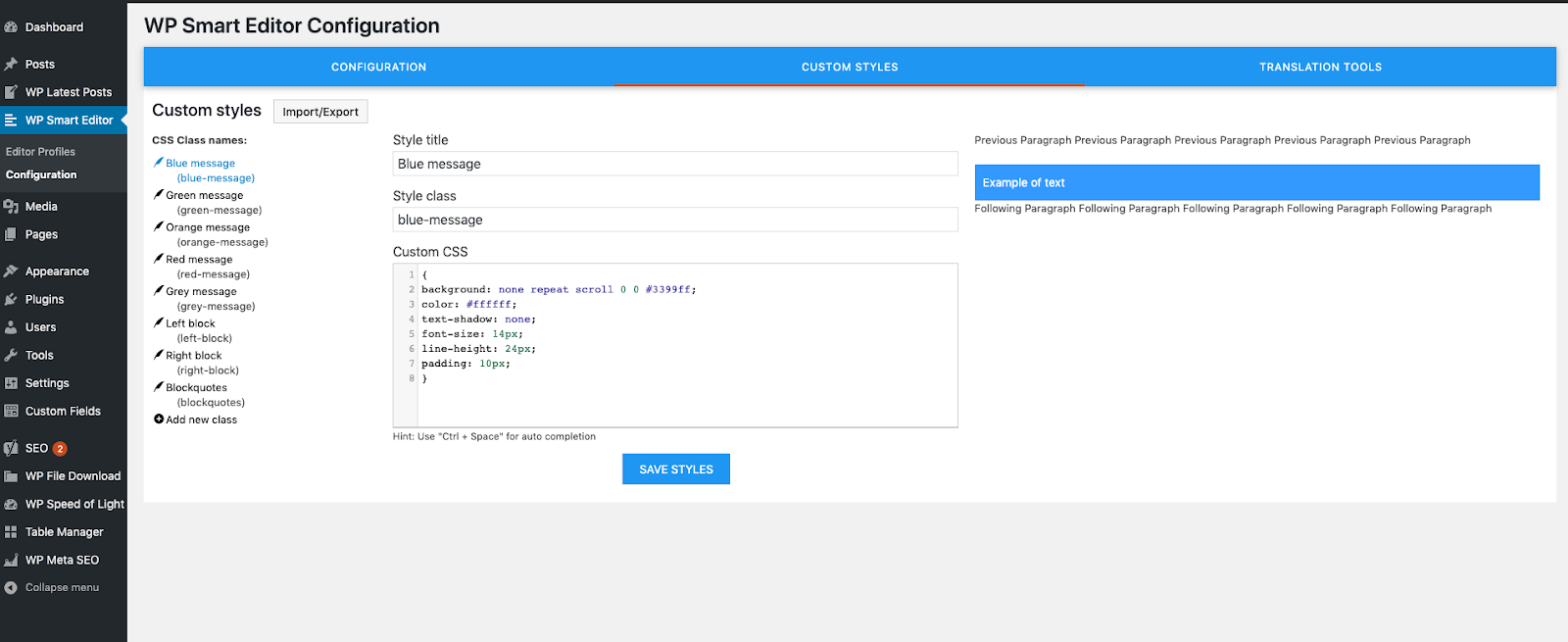This screenshot has height=642, width=1568.
Task: Click the Users person icon
Action: coord(11,327)
